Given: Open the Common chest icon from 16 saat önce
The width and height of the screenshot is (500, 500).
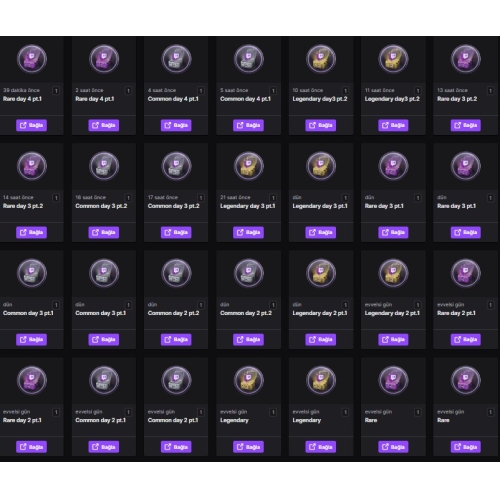Looking at the screenshot, I should pyautogui.click(x=104, y=166).
